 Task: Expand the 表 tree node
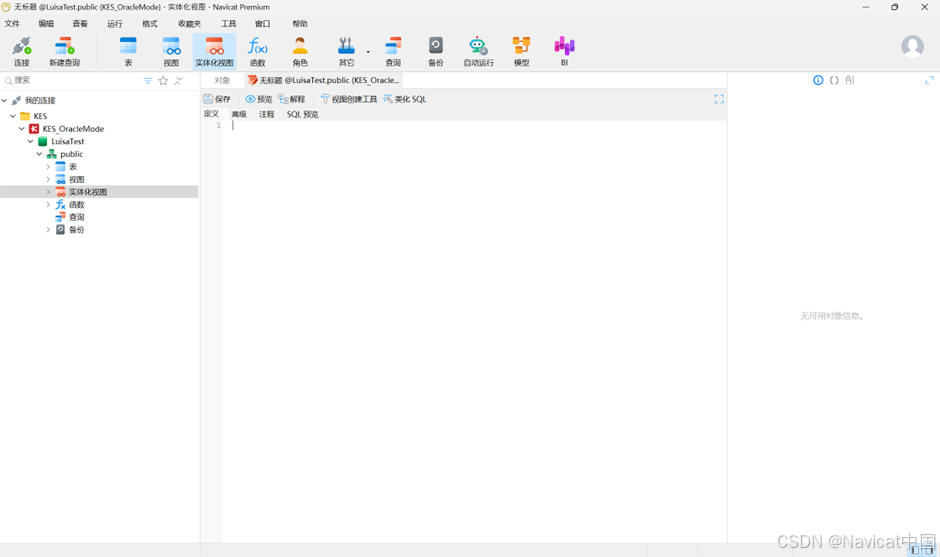tap(49, 166)
